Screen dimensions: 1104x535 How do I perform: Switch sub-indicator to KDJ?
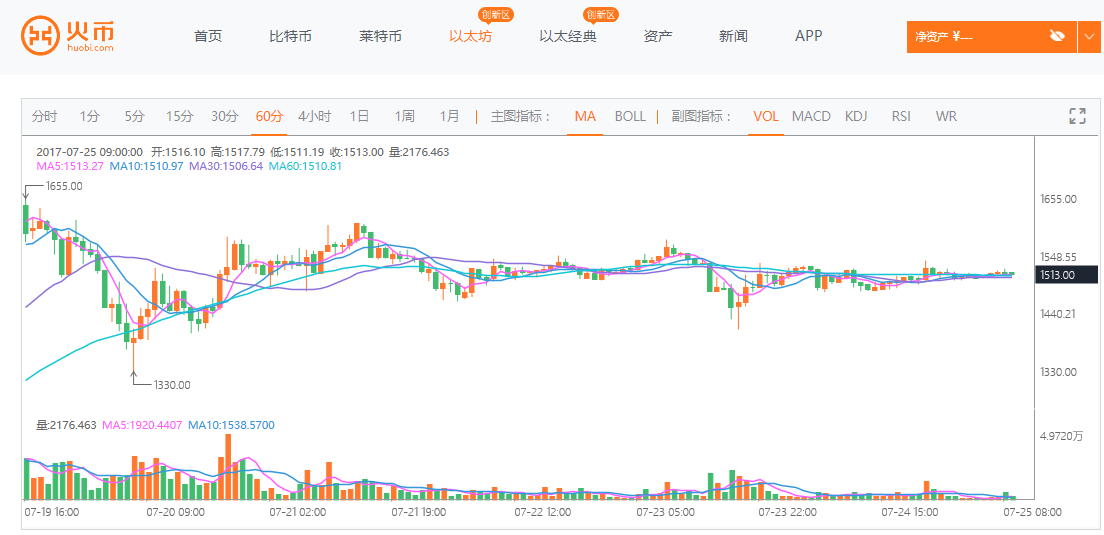(856, 116)
